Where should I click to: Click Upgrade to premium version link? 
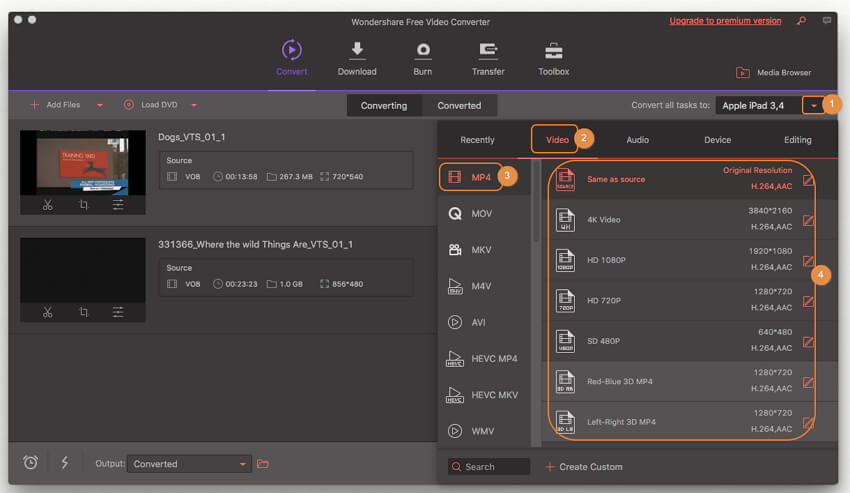point(725,21)
